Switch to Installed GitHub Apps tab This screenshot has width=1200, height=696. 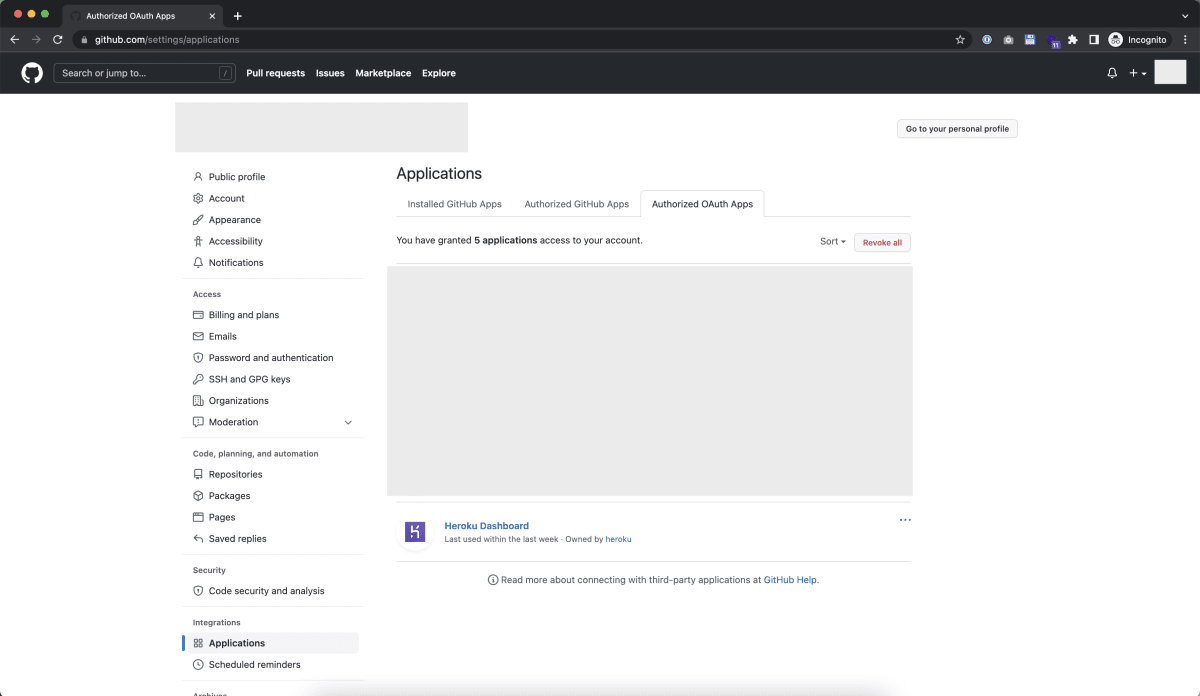(x=455, y=204)
